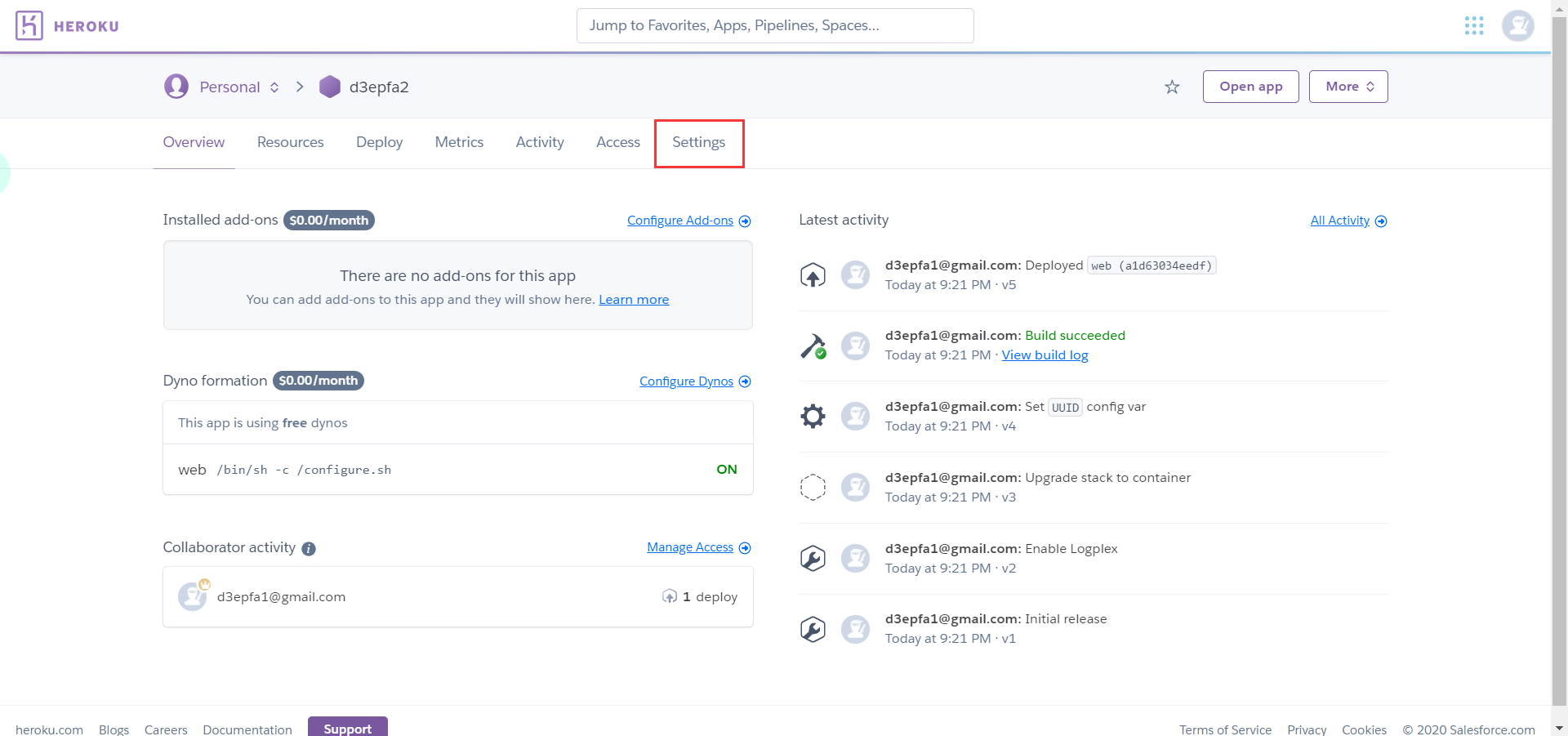Open the Settings tab
Viewport: 1568px width, 736px height.
699,142
